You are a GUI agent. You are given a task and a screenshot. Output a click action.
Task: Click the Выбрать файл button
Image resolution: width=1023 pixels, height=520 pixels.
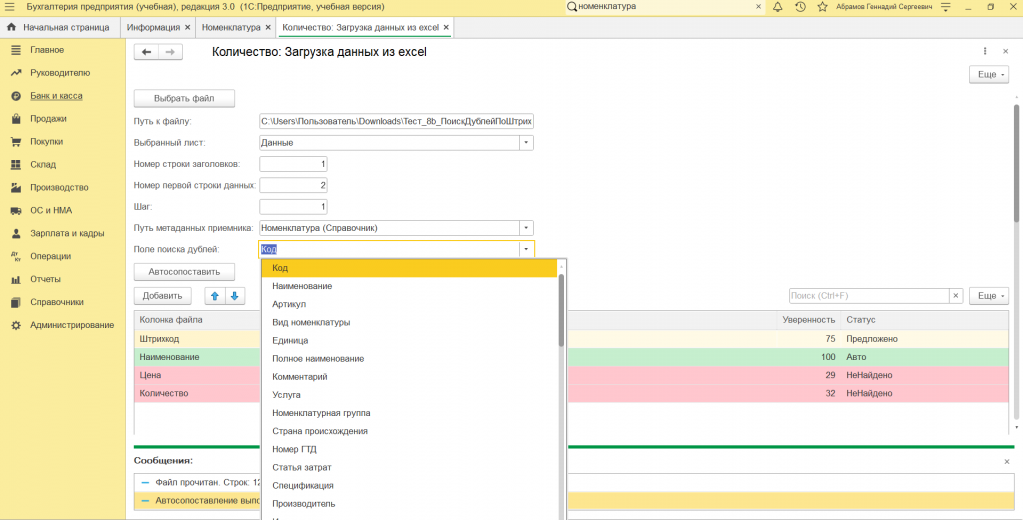click(184, 99)
